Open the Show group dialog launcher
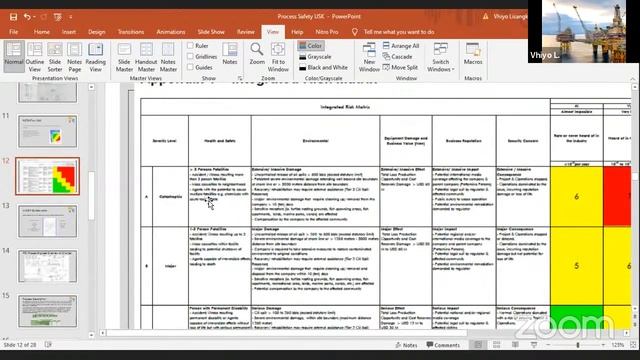Viewport: 640px width, 360px height. pos(240,78)
